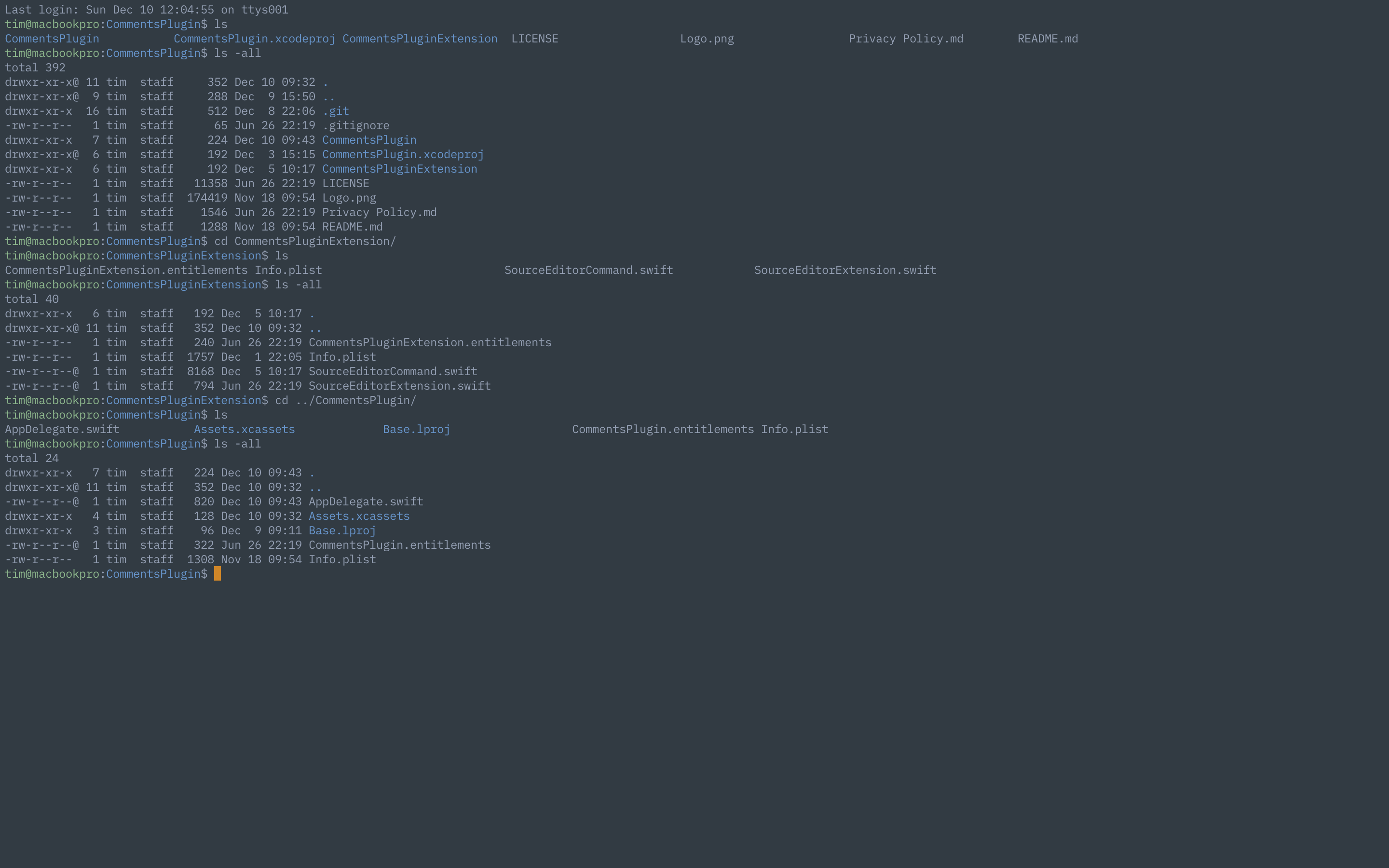The width and height of the screenshot is (1389, 868).
Task: Click the timestamp "22:06"
Action: pyautogui.click(x=299, y=111)
